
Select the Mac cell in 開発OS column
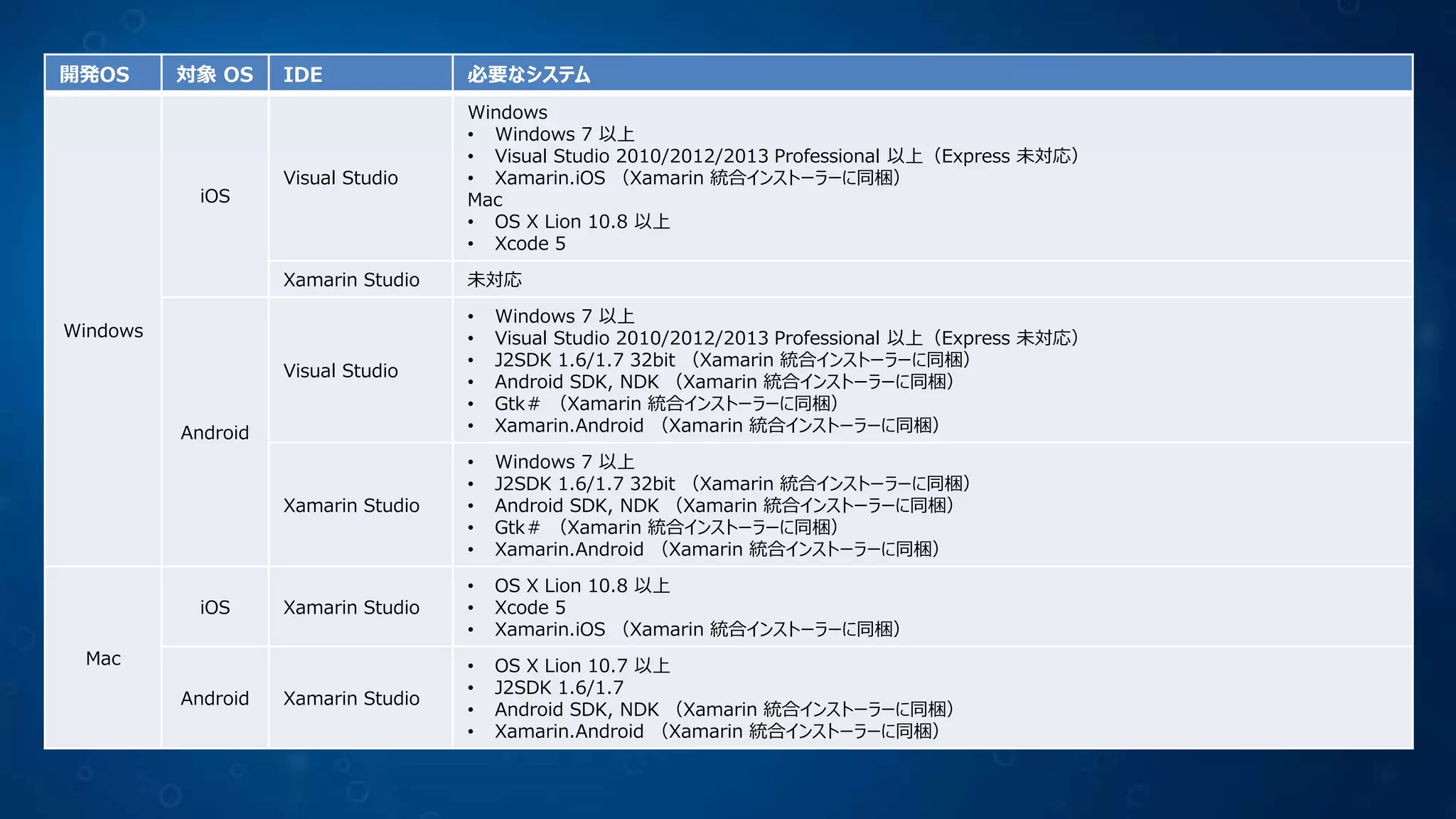pos(103,658)
